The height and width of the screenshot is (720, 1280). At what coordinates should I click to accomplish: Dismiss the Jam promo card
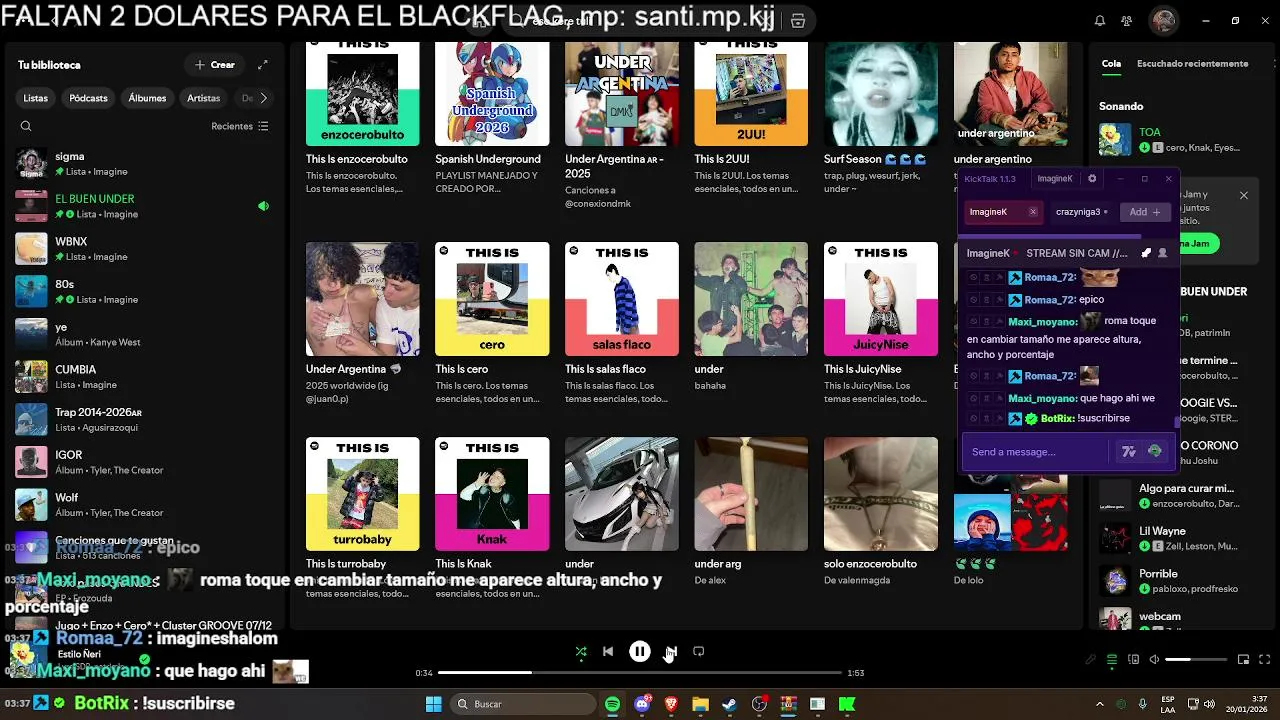(x=1244, y=195)
